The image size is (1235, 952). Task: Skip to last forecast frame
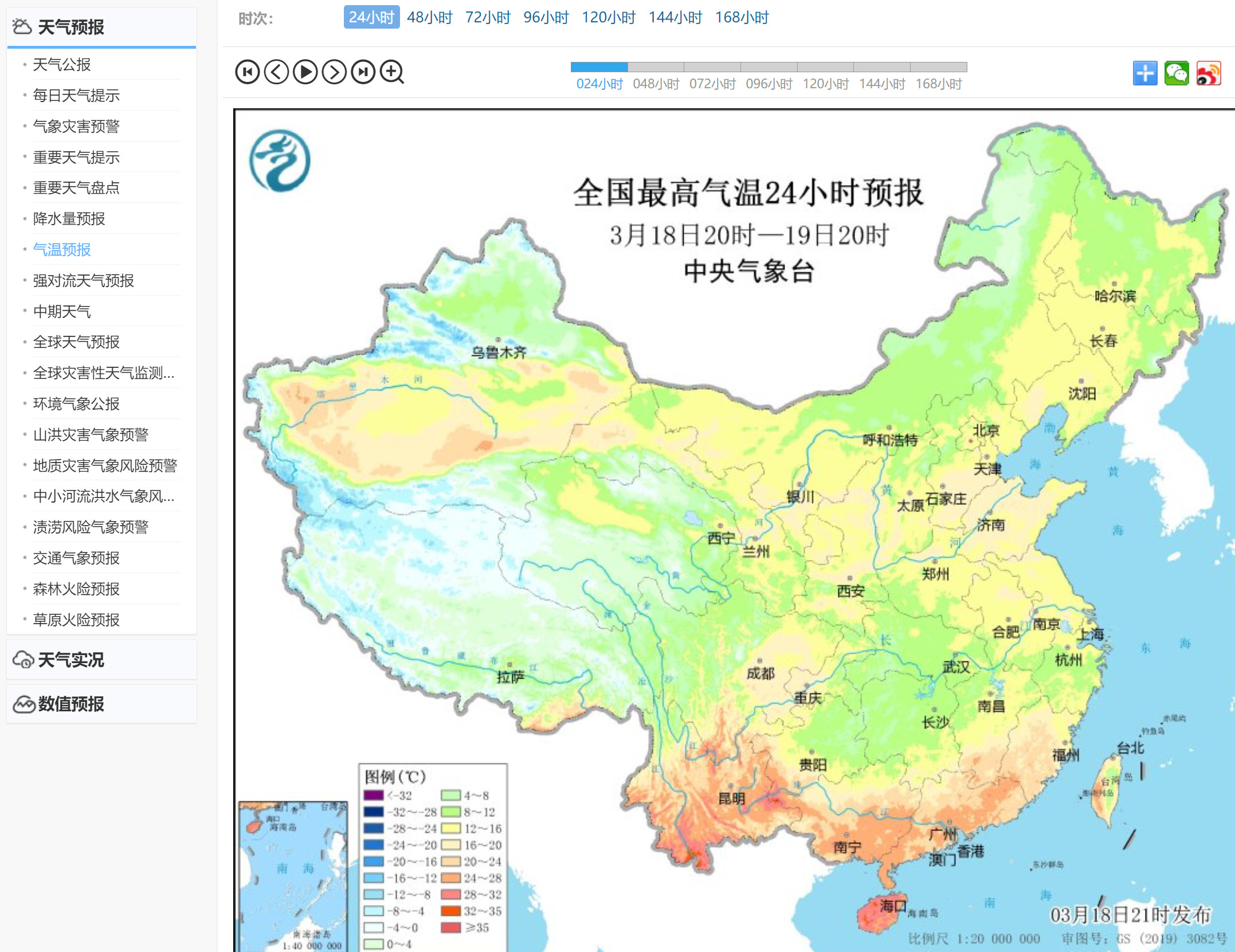pos(363,72)
